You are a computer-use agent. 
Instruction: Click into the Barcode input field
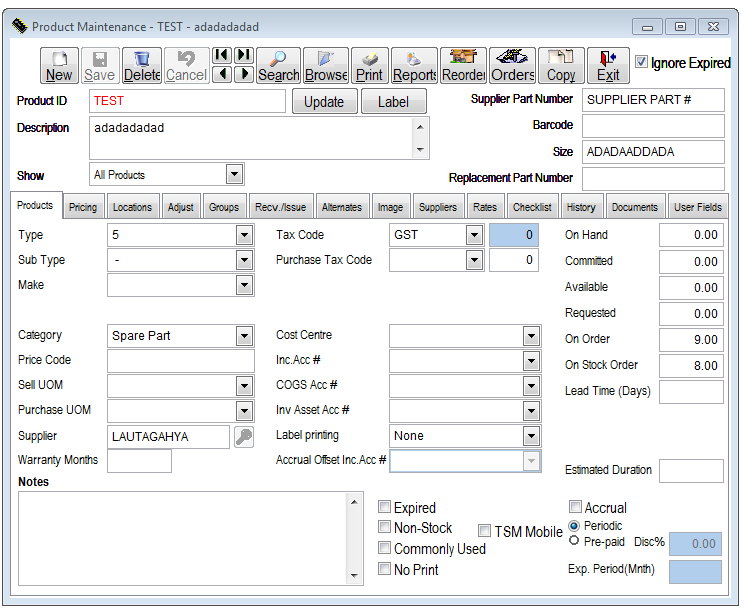pyautogui.click(x=652, y=126)
